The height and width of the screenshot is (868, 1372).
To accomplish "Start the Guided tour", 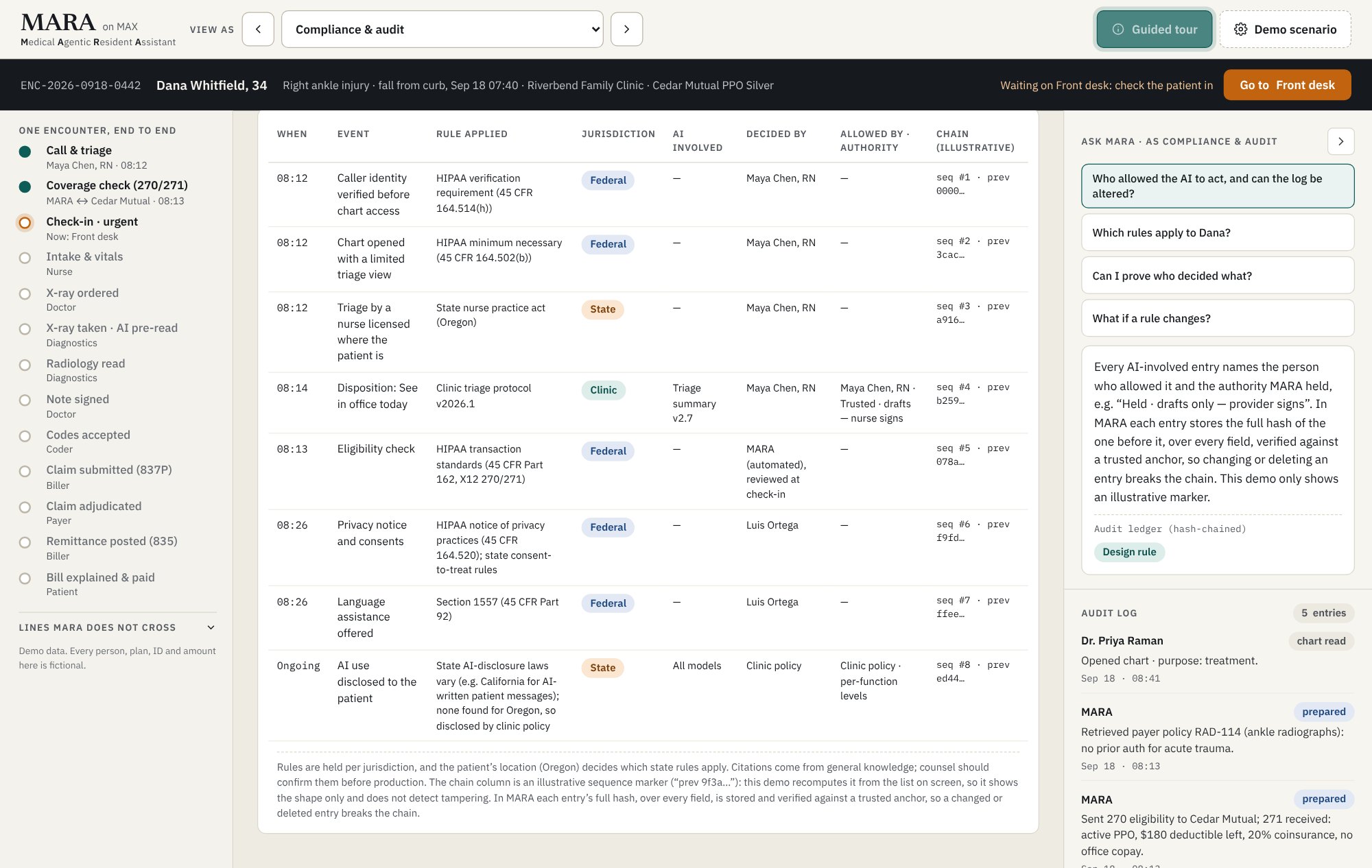I will [1154, 29].
